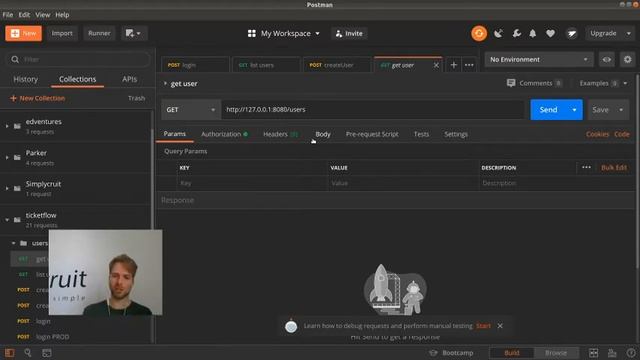Create a New Collection
Viewport: 640px width, 360px height.
point(37,98)
